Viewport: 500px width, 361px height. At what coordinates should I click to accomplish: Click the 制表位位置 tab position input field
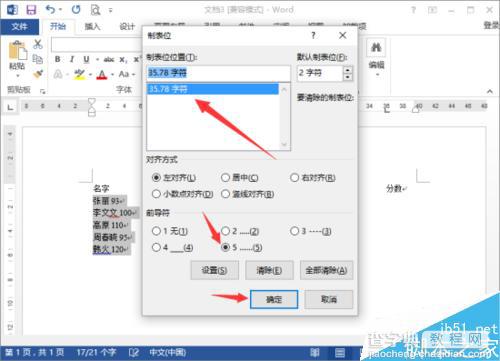[x=218, y=73]
